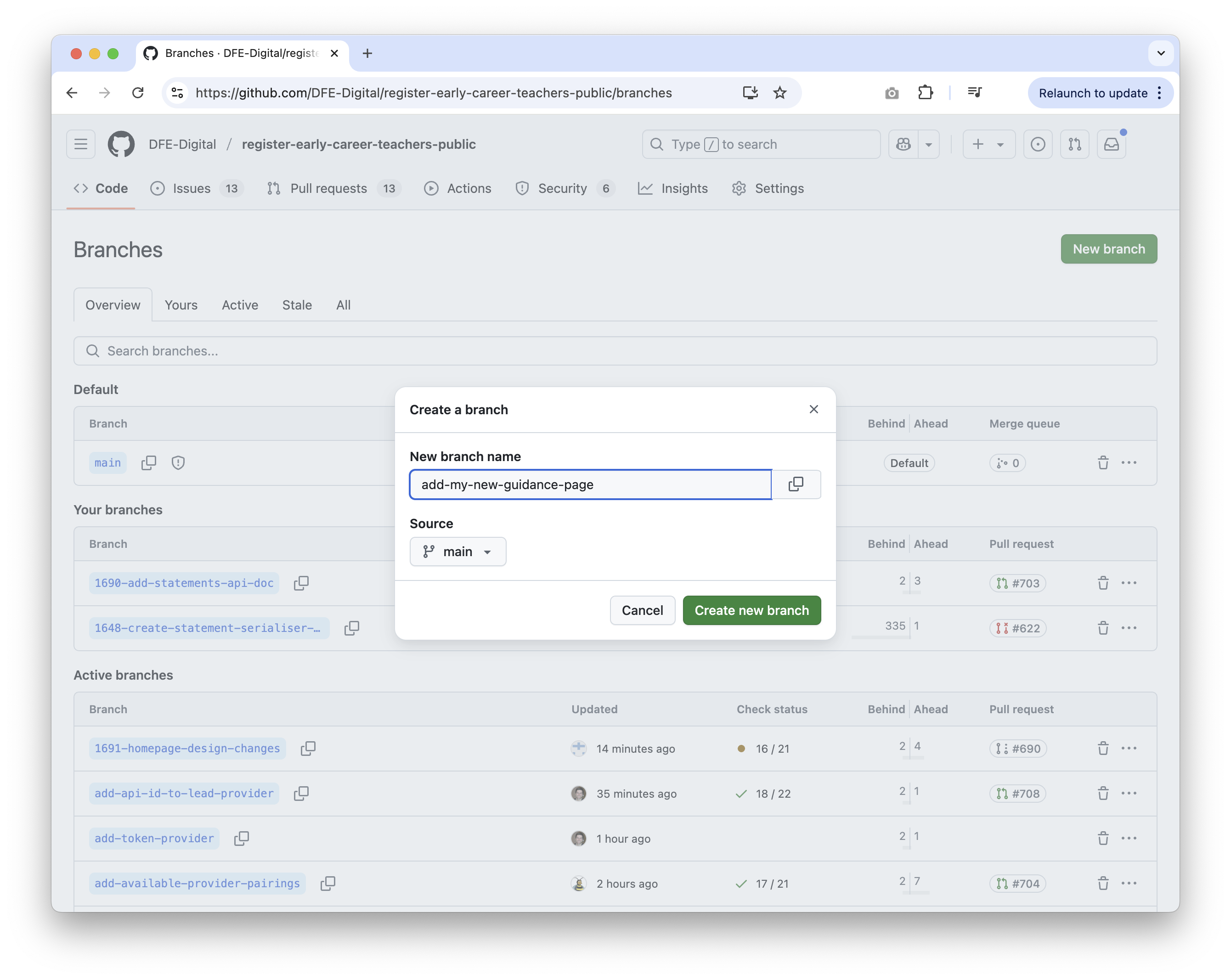Image resolution: width=1231 pixels, height=980 pixels.
Task: Cancel the branch creation dialog
Action: tap(642, 610)
